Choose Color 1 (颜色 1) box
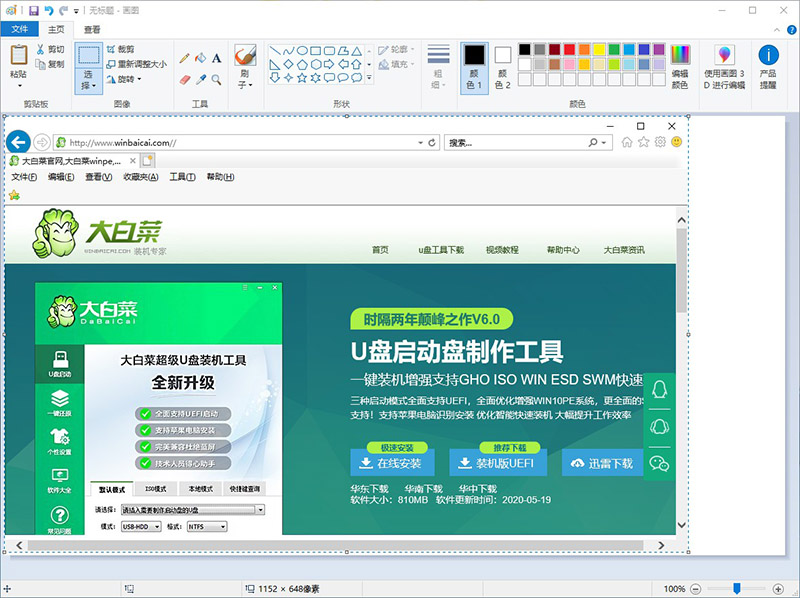The width and height of the screenshot is (800, 598). pyautogui.click(x=473, y=66)
